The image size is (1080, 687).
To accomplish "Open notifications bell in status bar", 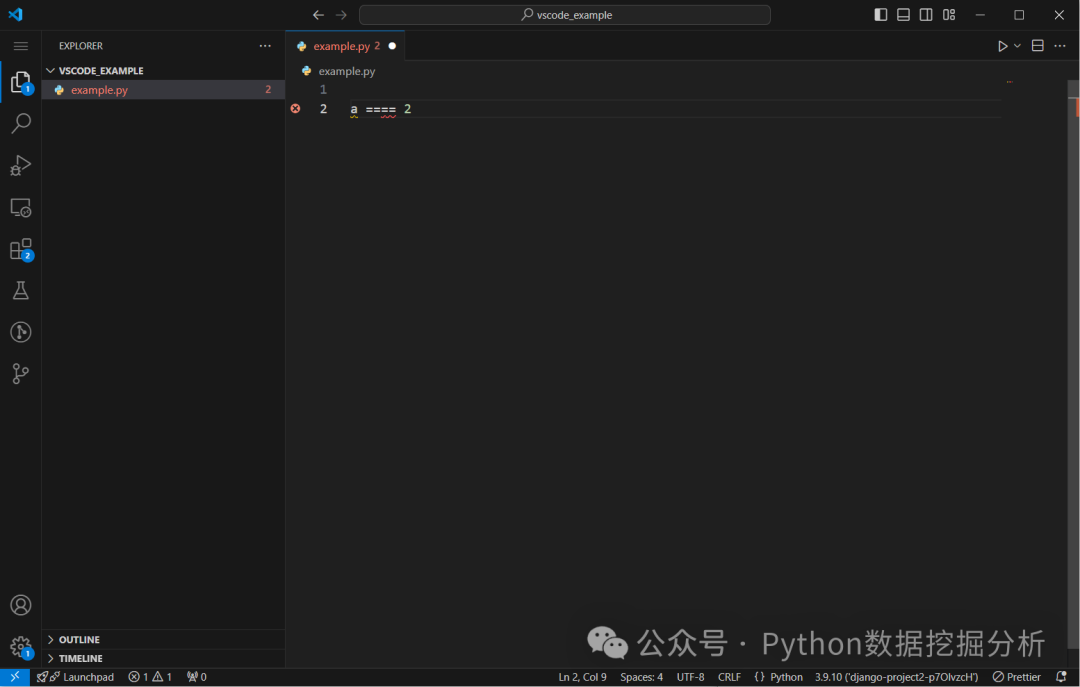I will click(x=1061, y=677).
